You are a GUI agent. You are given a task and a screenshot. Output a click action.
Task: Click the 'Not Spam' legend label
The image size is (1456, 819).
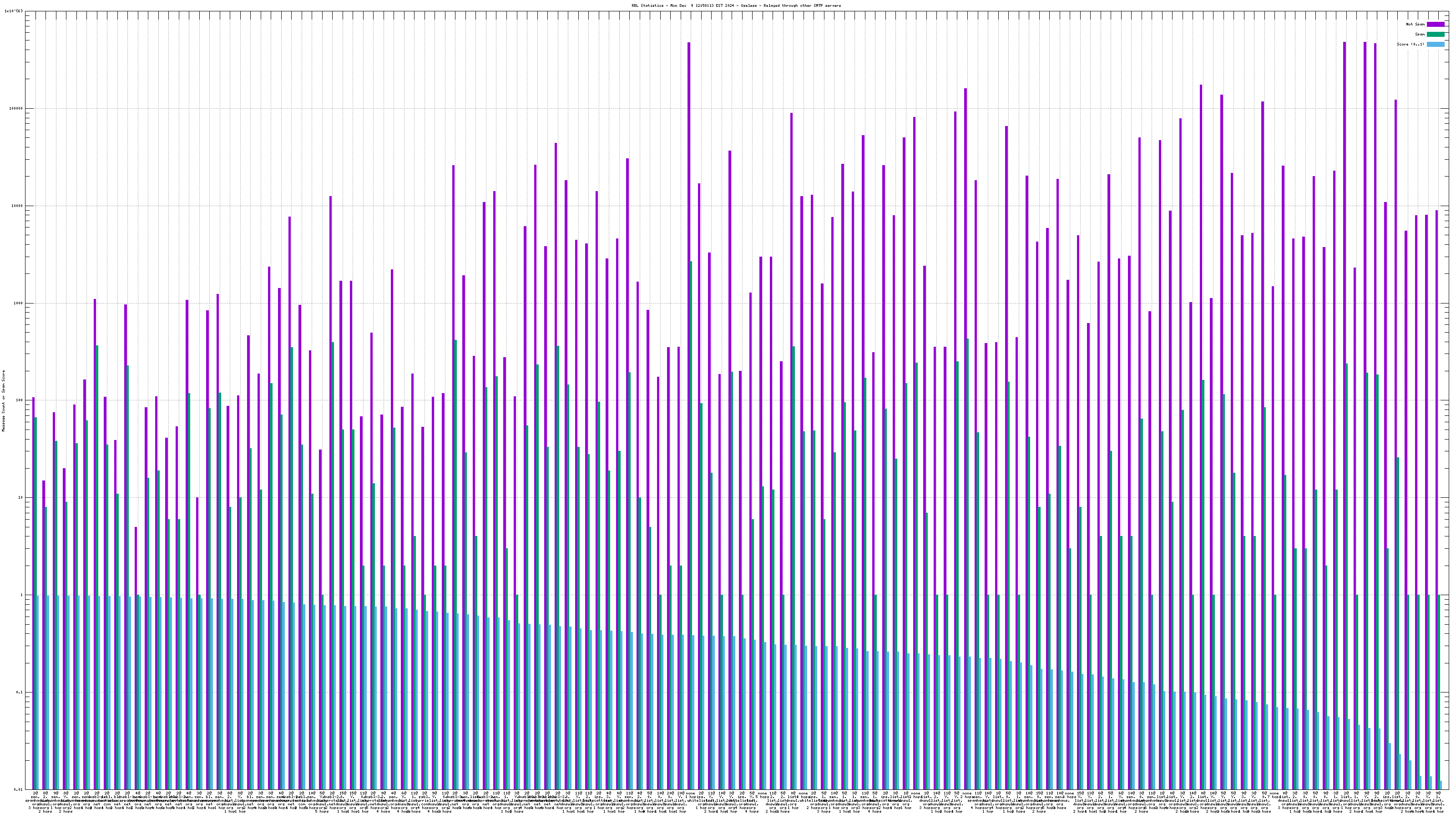click(x=1416, y=24)
